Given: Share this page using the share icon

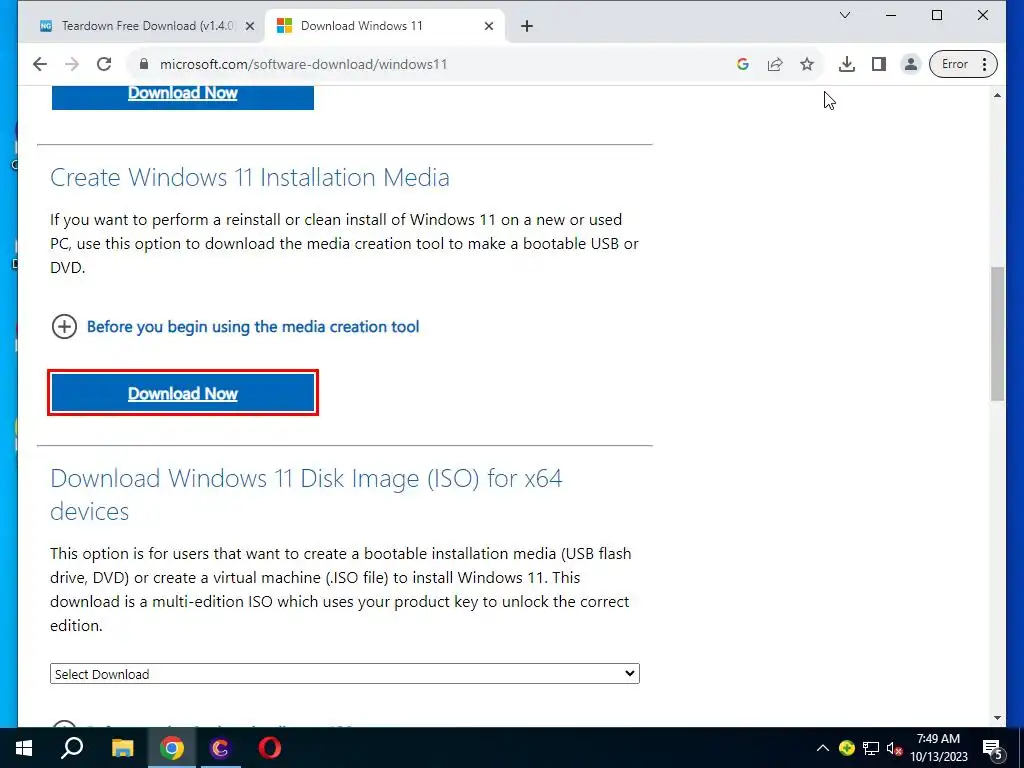Looking at the screenshot, I should [775, 64].
